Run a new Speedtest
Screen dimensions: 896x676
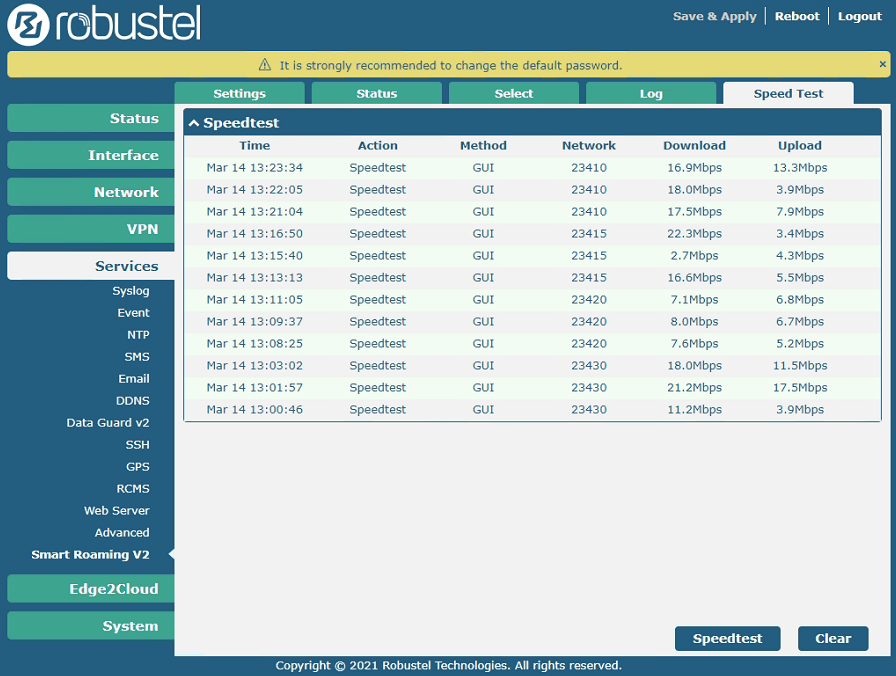coord(727,638)
